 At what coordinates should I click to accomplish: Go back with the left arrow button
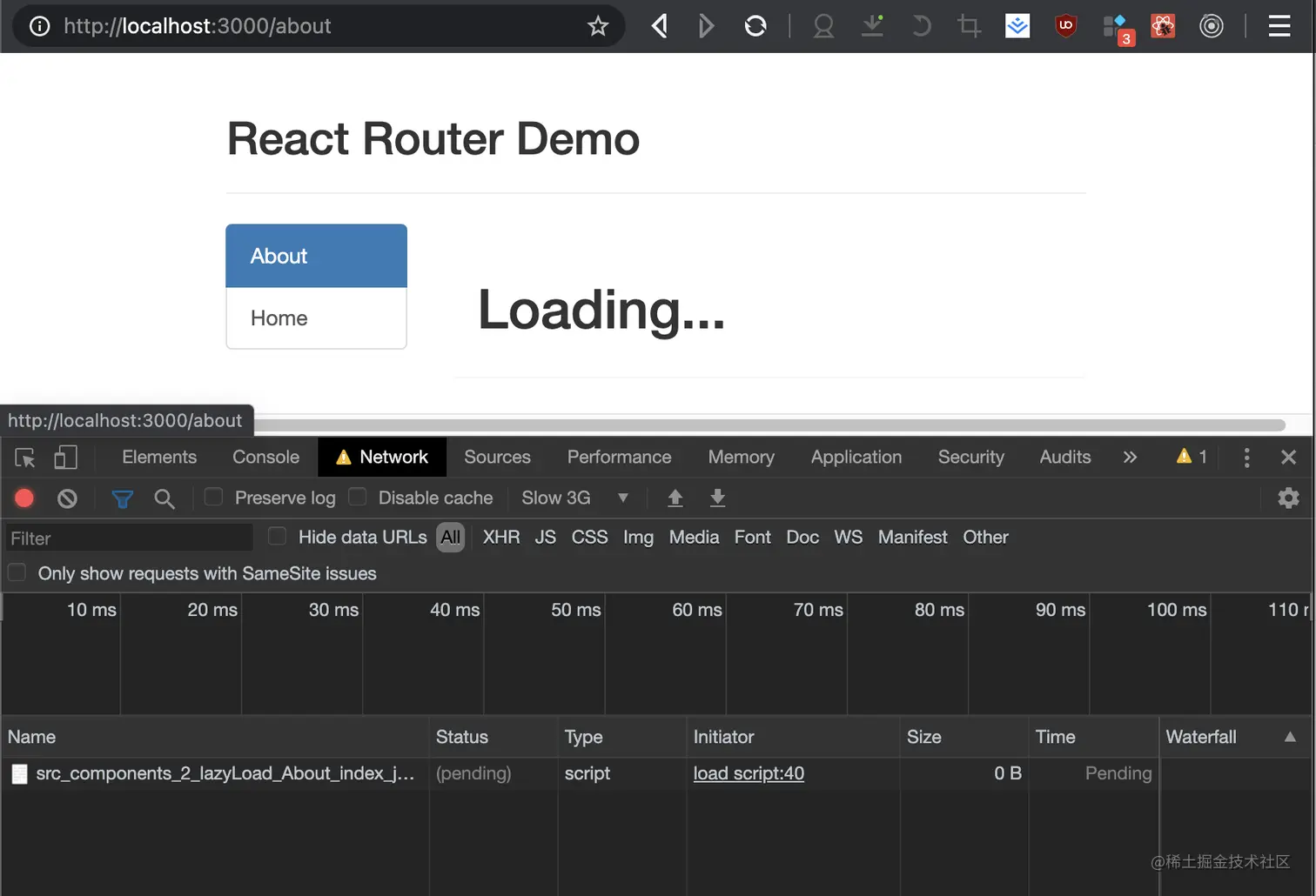[660, 26]
